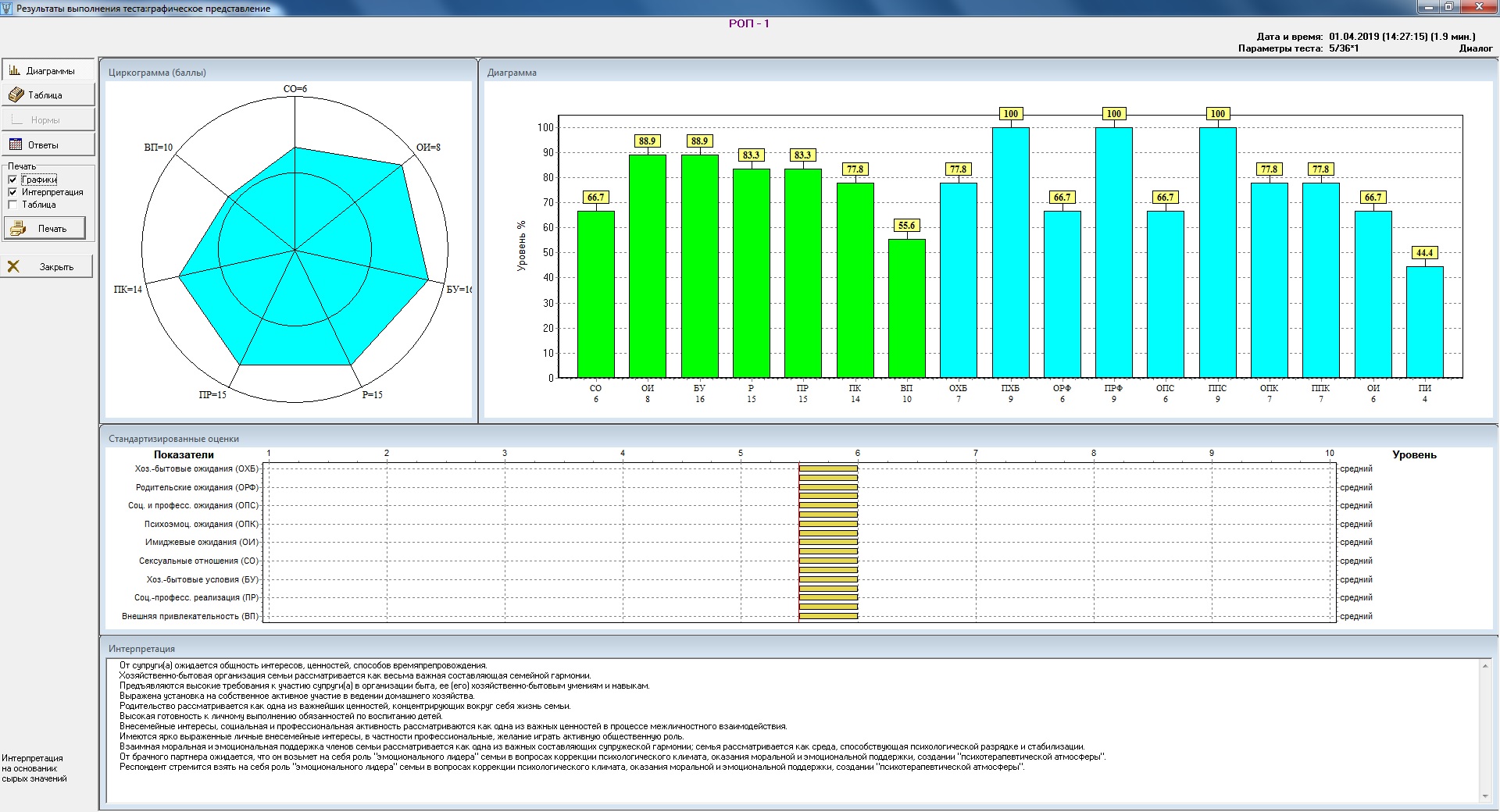This screenshot has height=812, width=1500.
Task: Restore down the window from title bar
Action: pos(1448,7)
